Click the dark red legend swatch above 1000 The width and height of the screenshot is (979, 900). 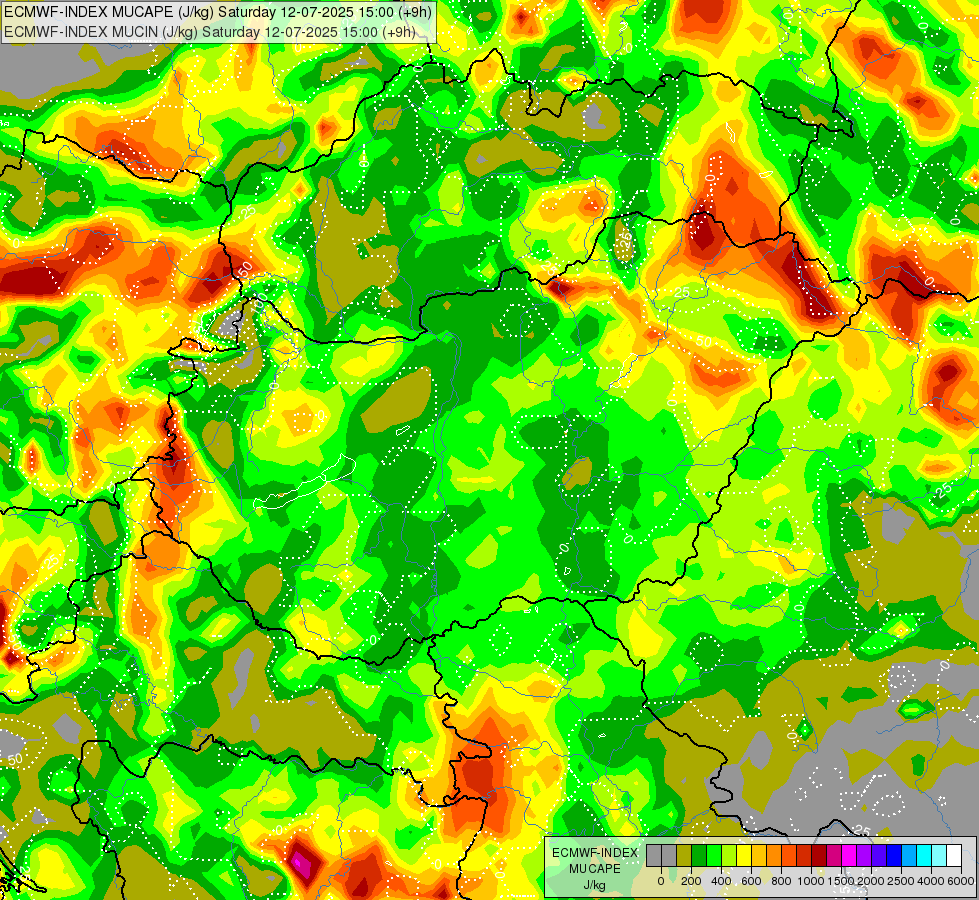[x=820, y=856]
